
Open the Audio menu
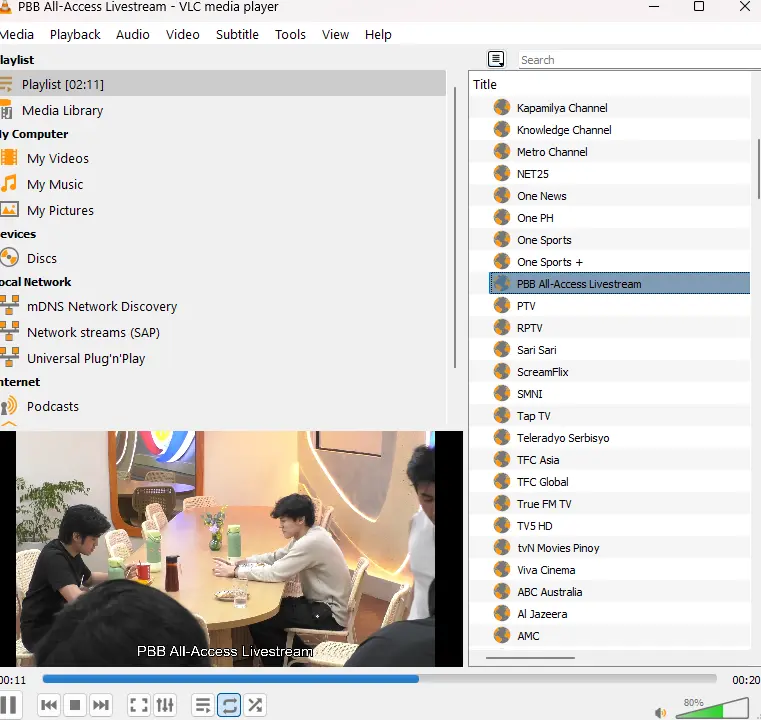click(x=132, y=34)
